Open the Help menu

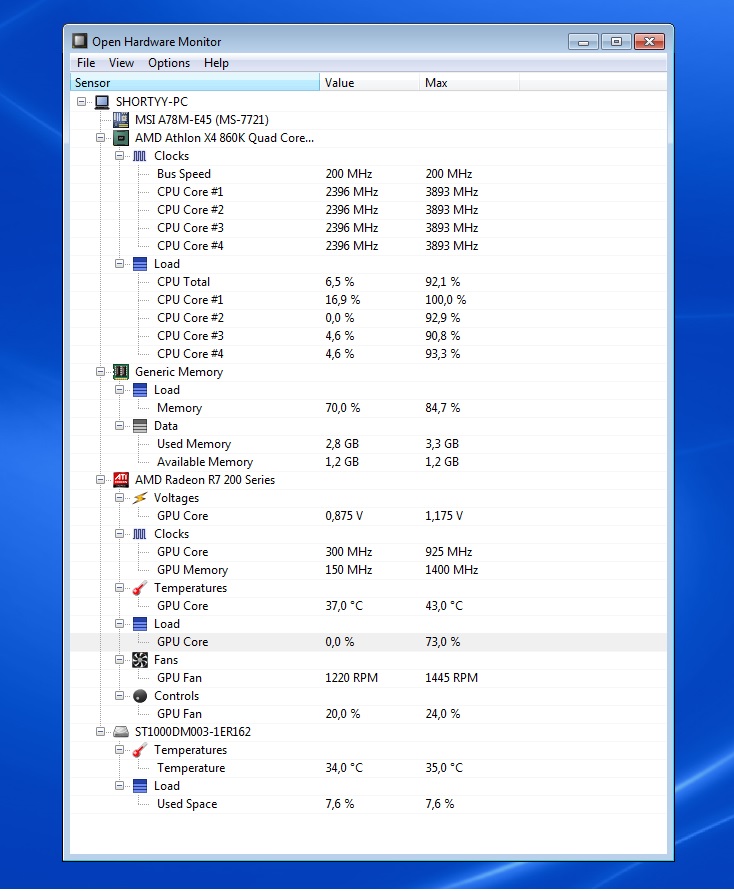(x=216, y=63)
